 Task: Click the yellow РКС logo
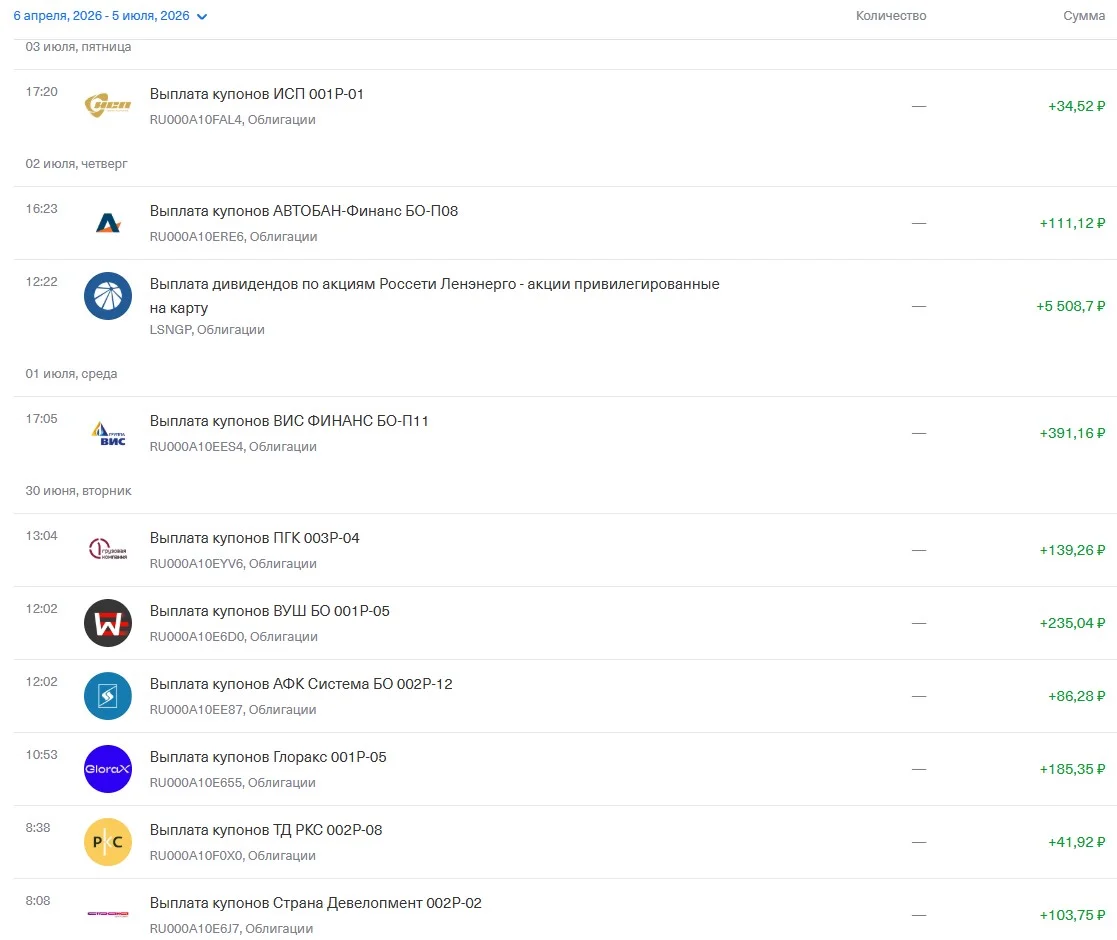pos(108,842)
